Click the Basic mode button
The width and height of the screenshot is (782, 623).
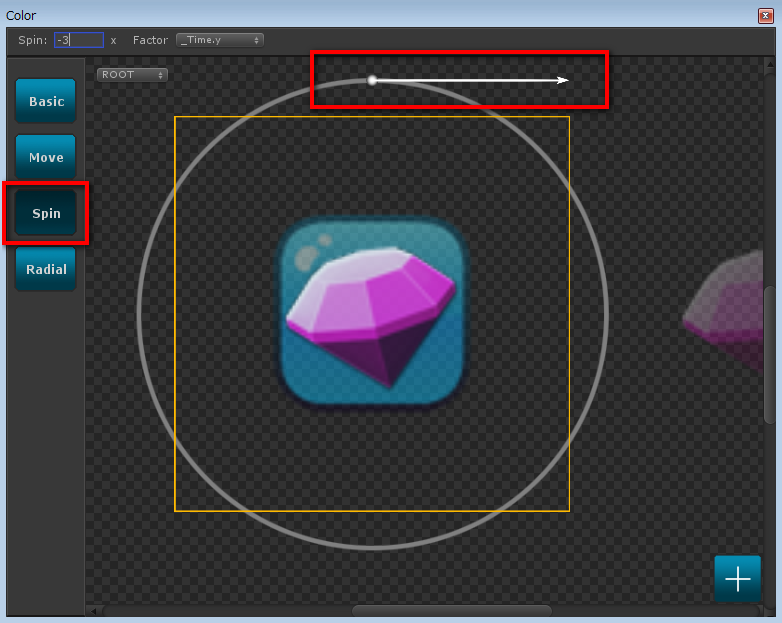pos(46,101)
